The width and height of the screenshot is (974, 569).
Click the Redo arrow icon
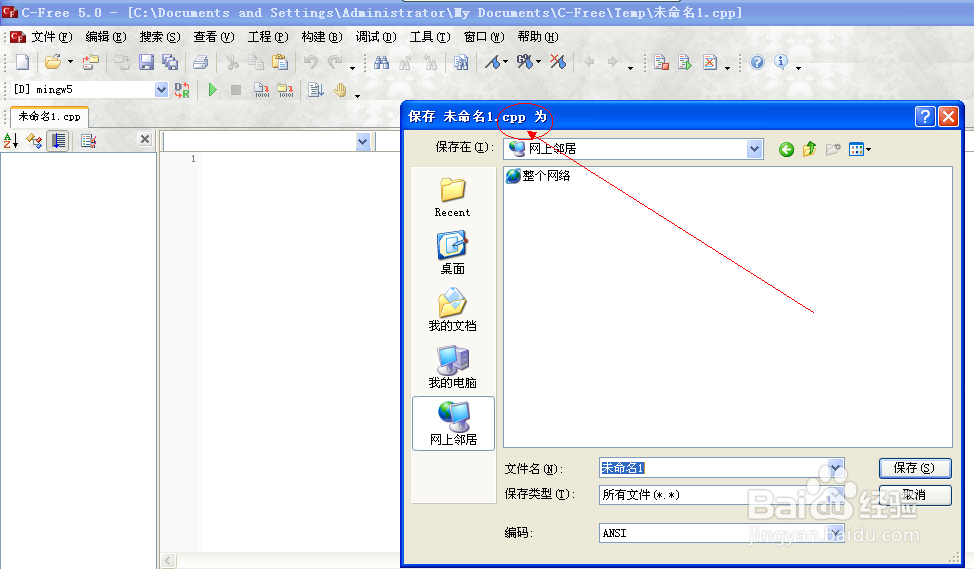335,62
